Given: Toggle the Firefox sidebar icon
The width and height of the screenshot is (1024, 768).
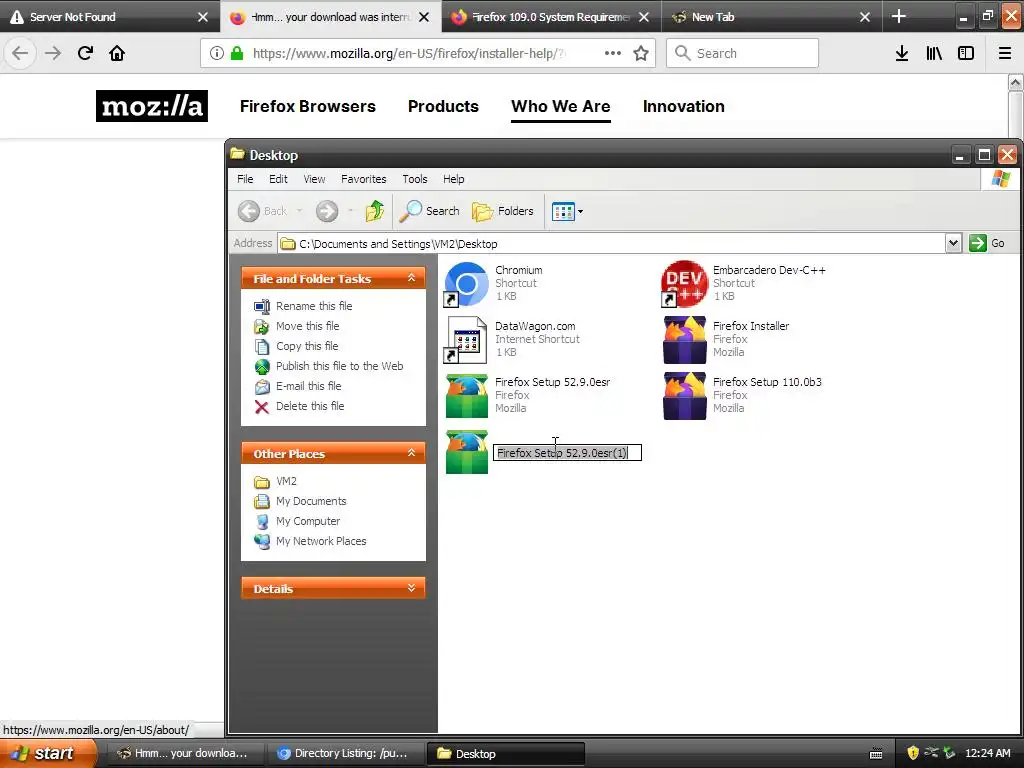Looking at the screenshot, I should (966, 53).
